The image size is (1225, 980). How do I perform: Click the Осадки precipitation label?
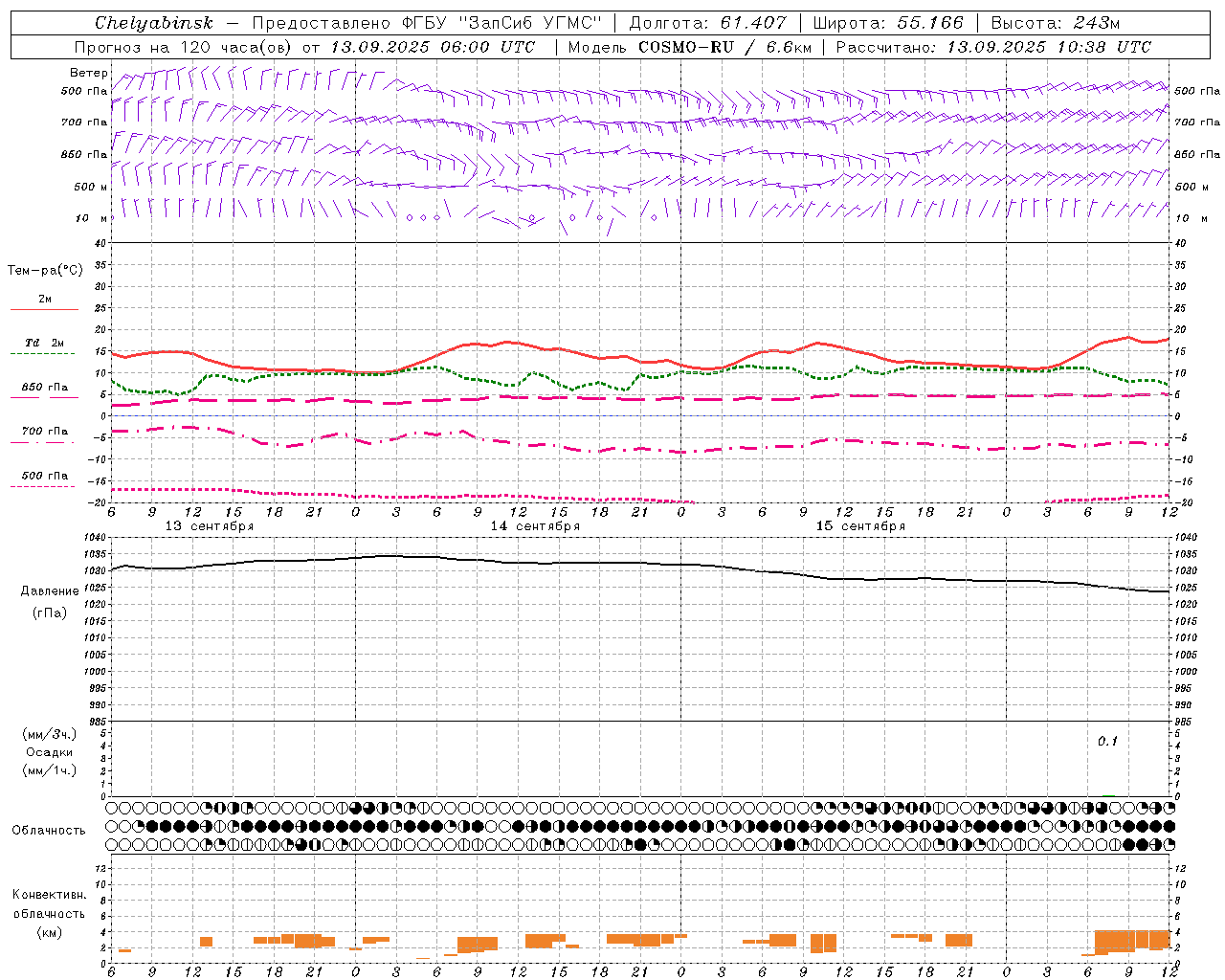point(50,752)
